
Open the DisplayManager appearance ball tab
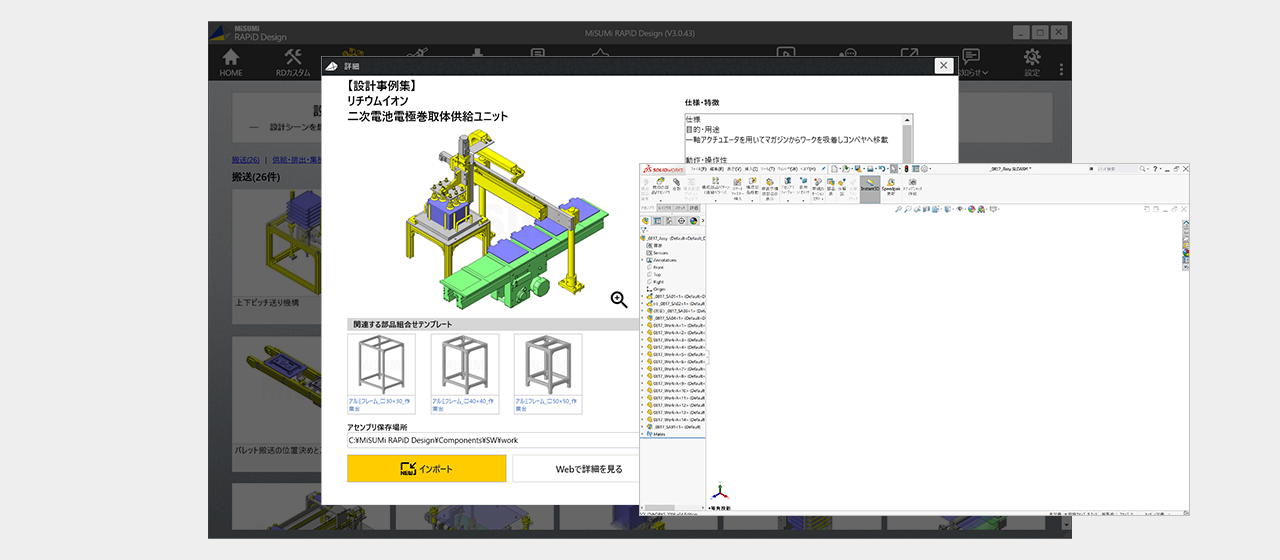(x=693, y=220)
